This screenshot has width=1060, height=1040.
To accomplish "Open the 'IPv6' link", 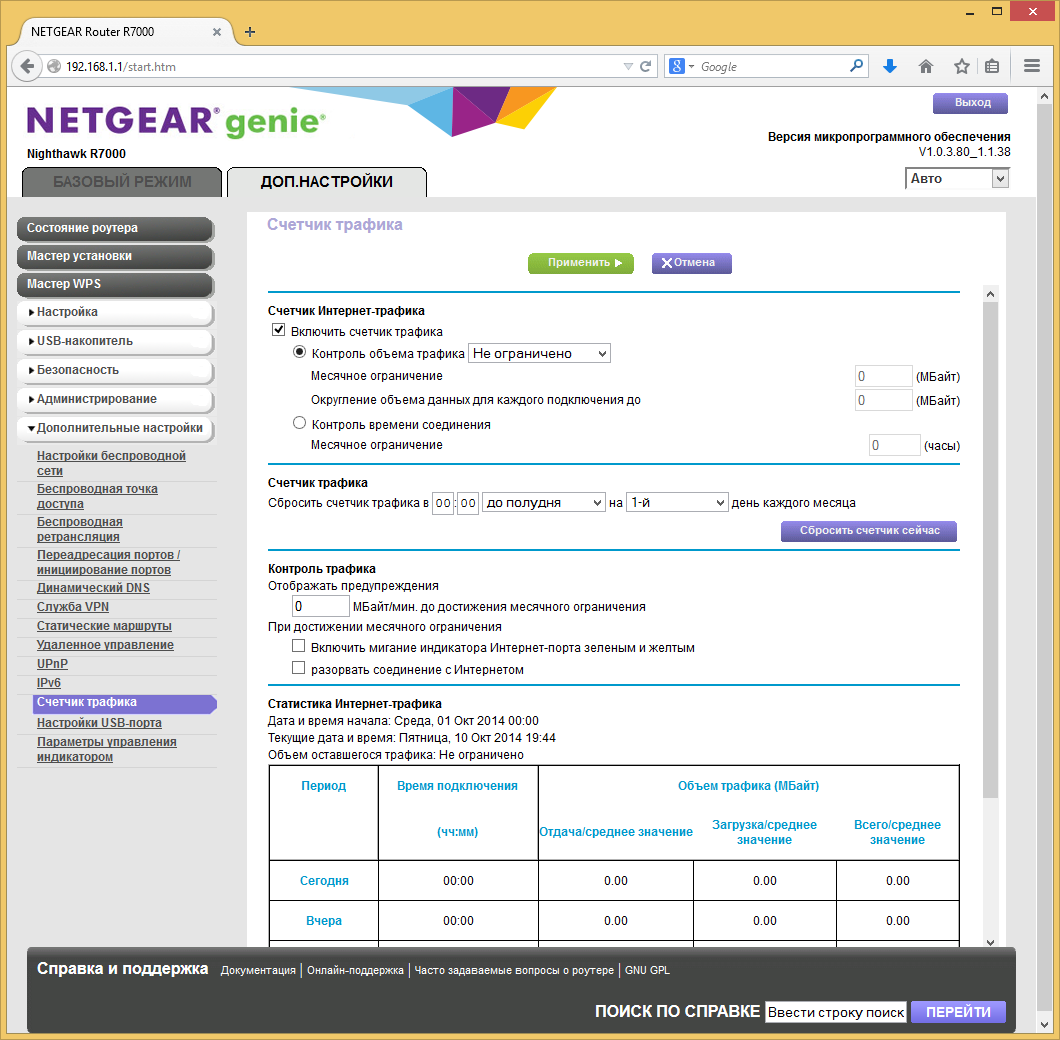I will [49, 683].
